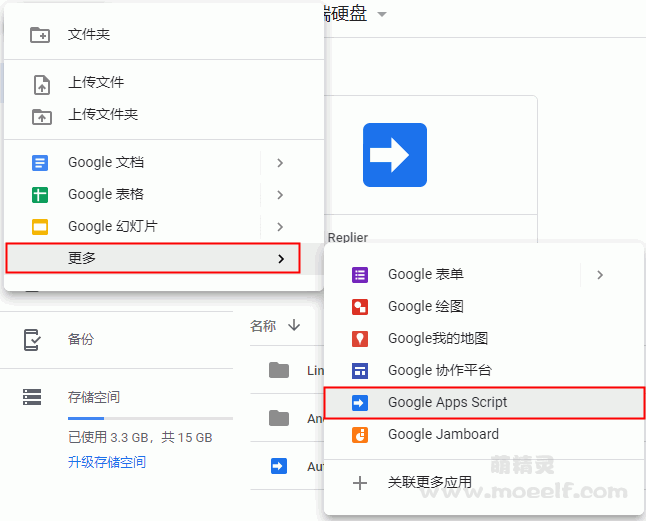
Task: Click the Google Sites icon
Action: pos(360,371)
